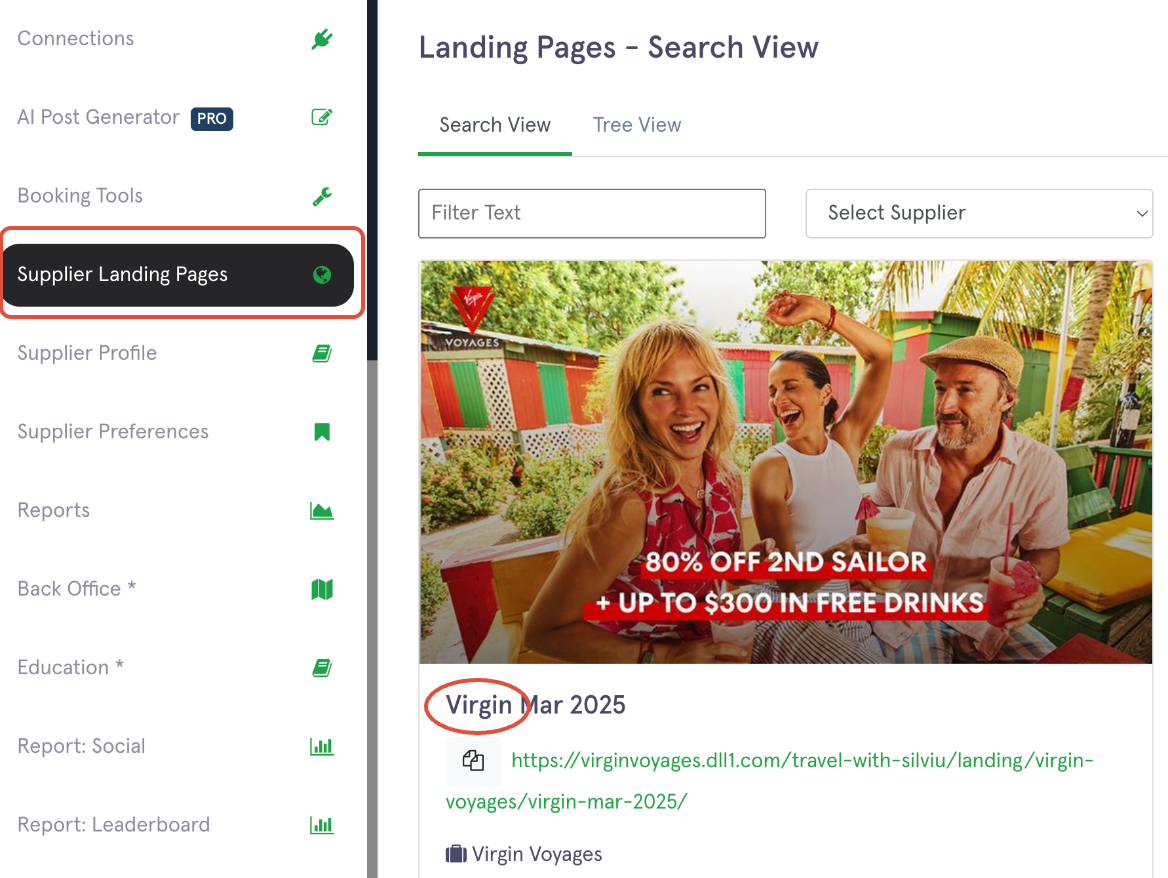
Task: Click the Supplier Profile book icon
Action: 322,353
